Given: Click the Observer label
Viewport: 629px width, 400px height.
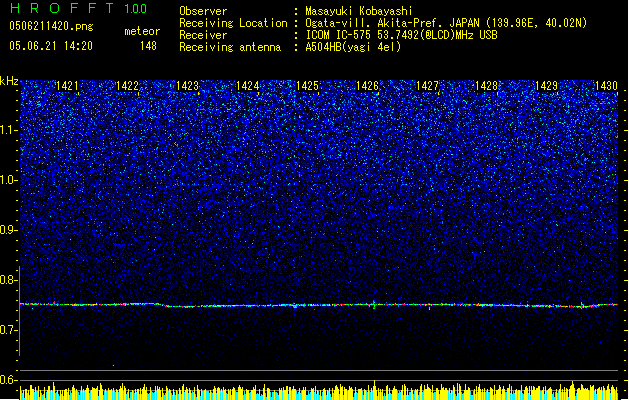Looking at the screenshot, I should point(203,11).
